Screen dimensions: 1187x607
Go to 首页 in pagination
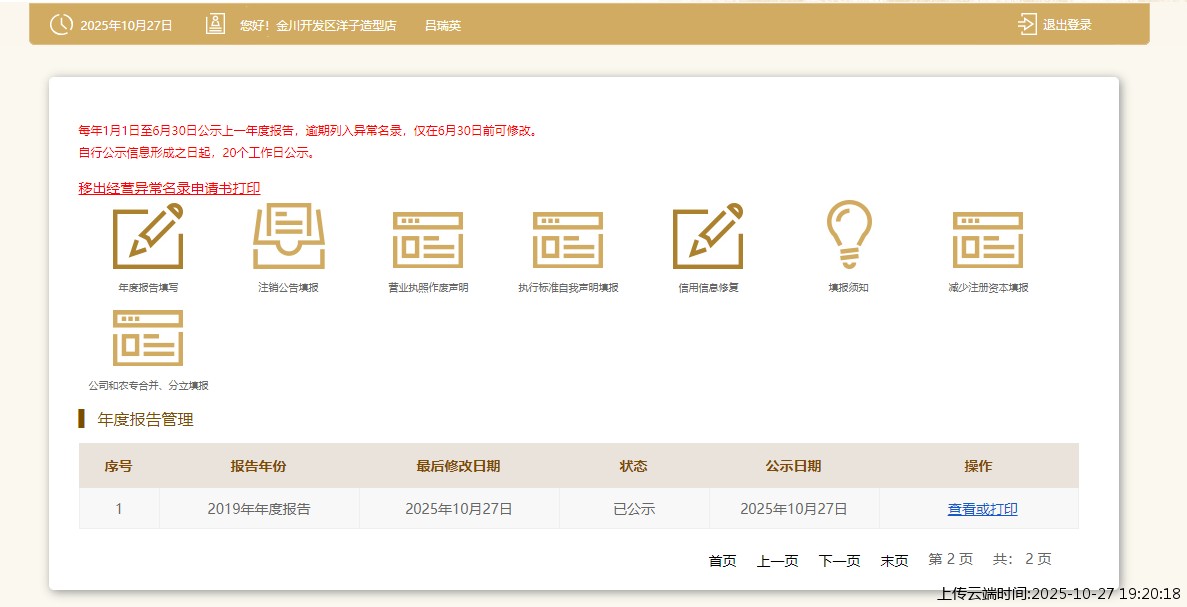[x=722, y=561]
